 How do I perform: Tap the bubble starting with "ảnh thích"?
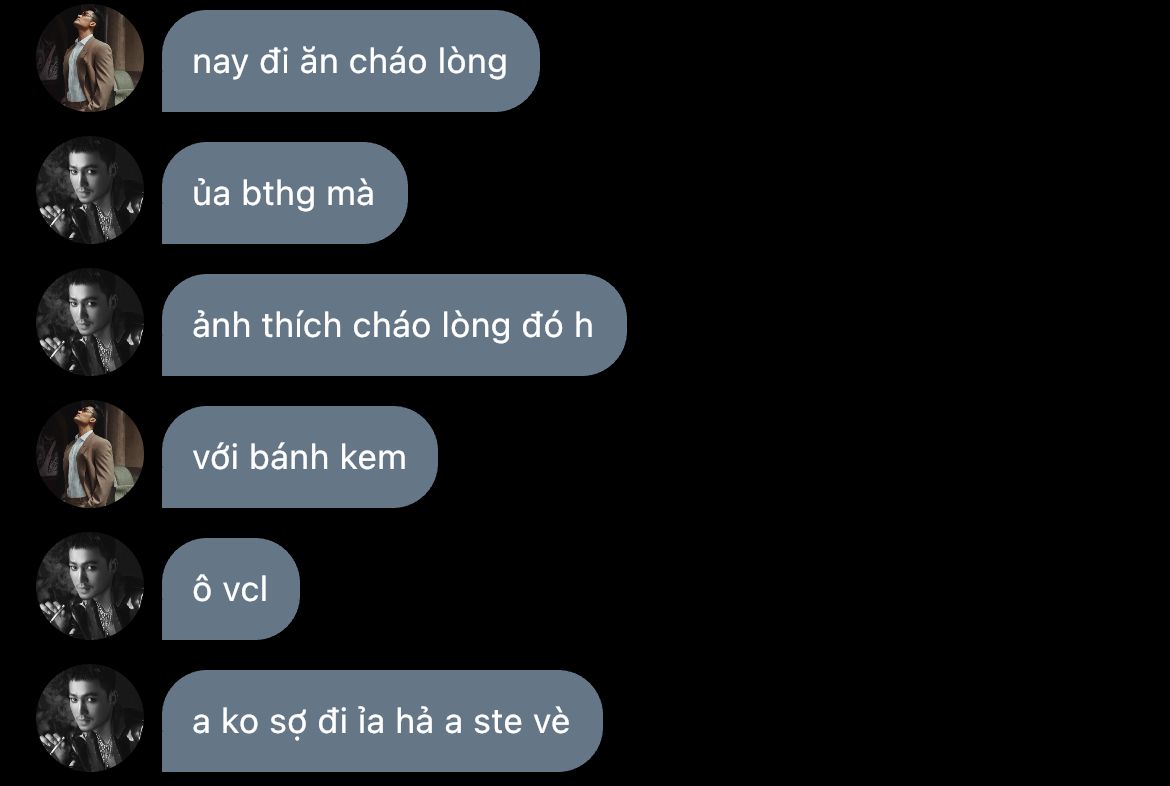click(x=394, y=325)
